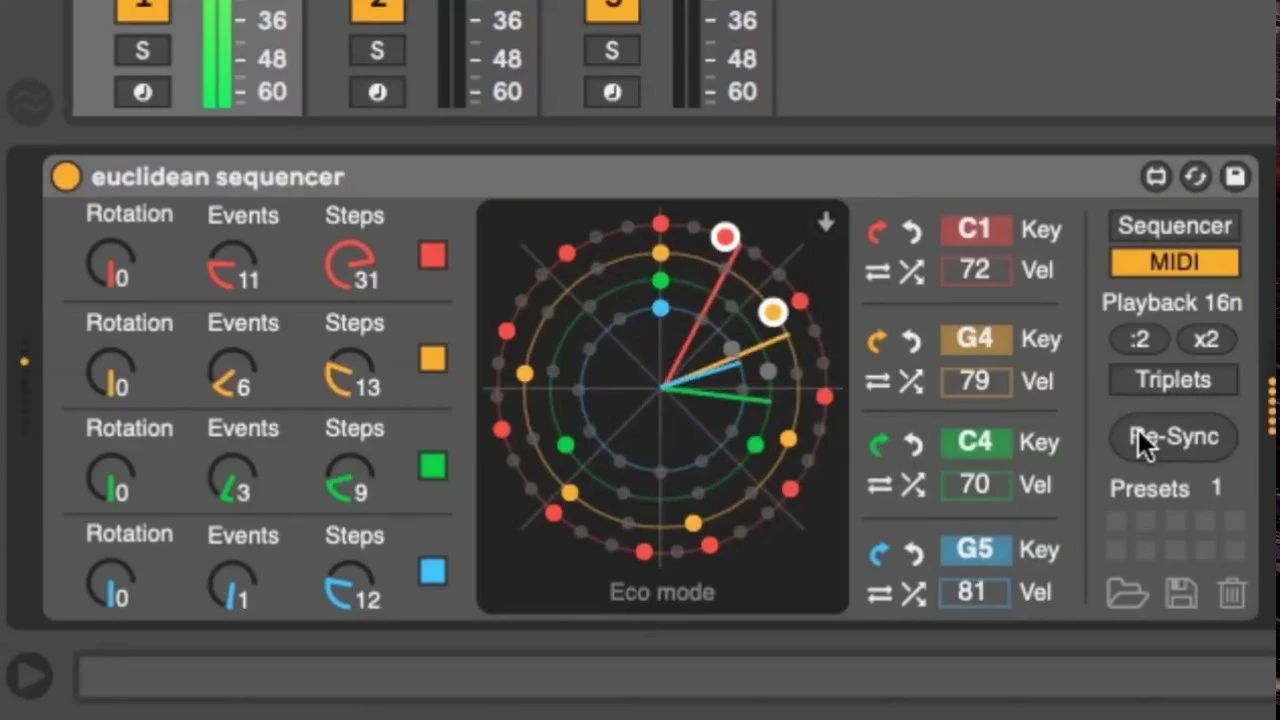Screen dimensions: 1280x720
Task: Click the green row Events knob showing 3
Action: [x=231, y=478]
